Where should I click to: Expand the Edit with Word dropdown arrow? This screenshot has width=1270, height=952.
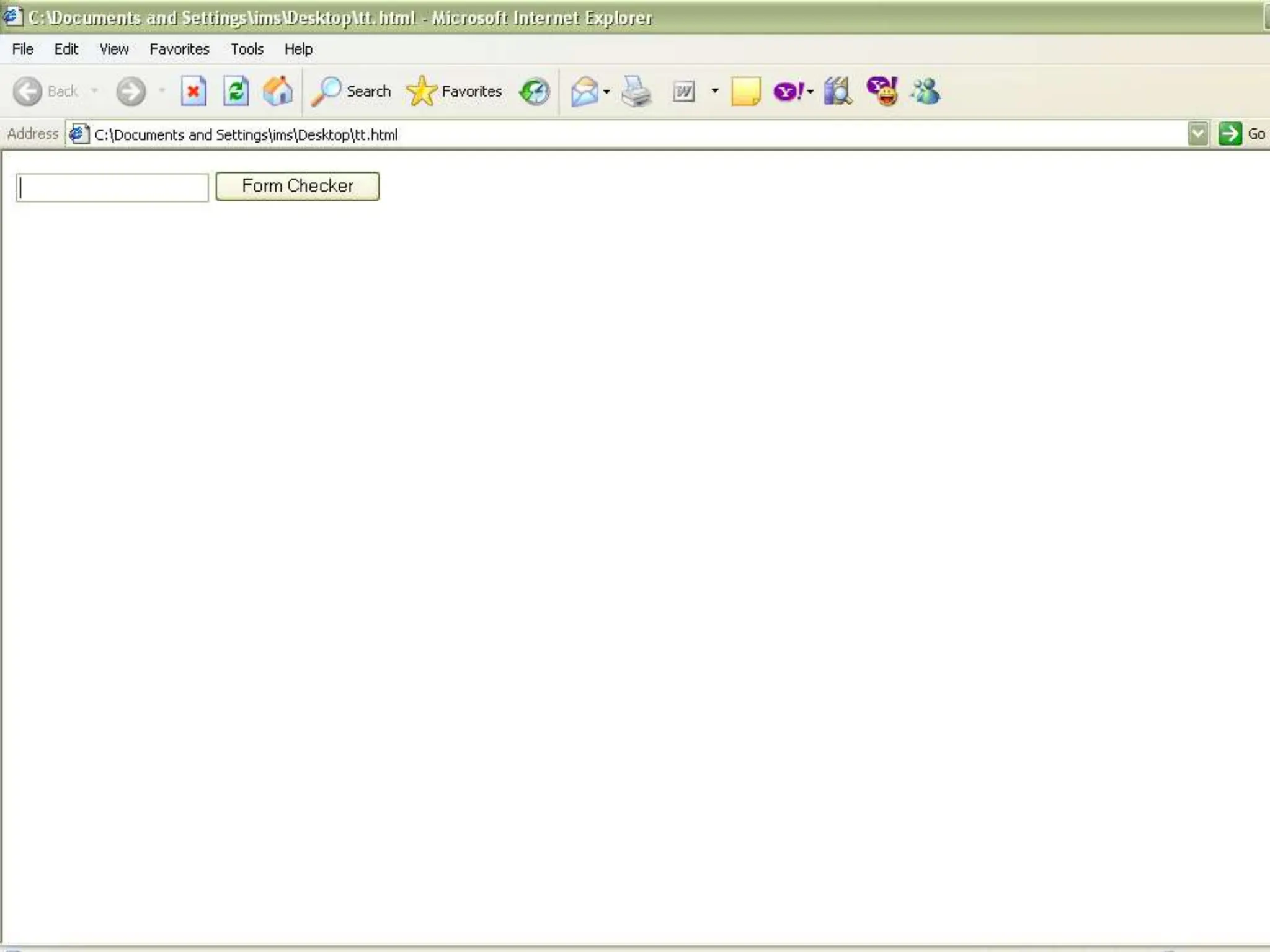[715, 91]
